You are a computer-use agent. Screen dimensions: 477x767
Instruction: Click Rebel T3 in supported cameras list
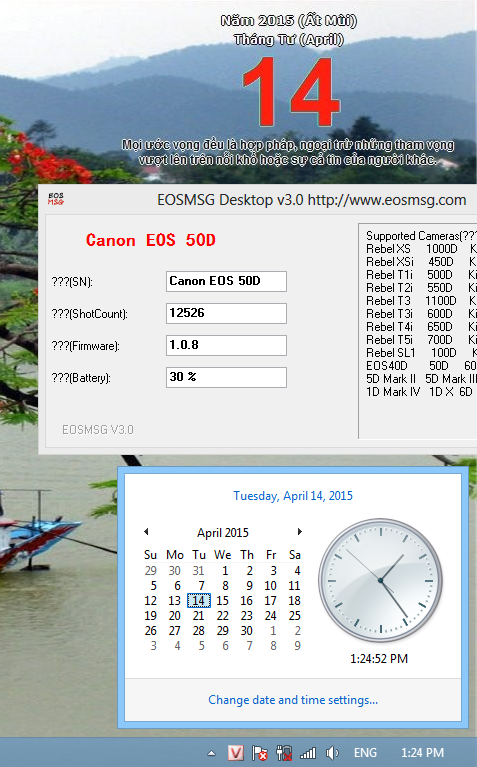pyautogui.click(x=388, y=301)
